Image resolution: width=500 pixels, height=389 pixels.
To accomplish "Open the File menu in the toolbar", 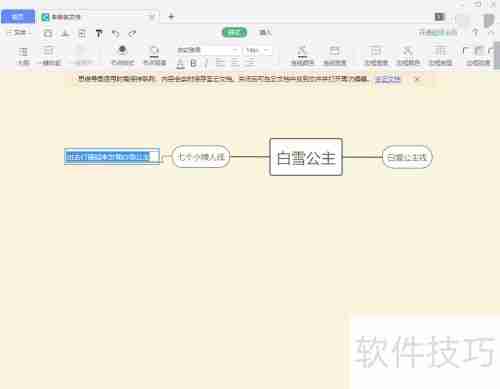I will 18,33.
